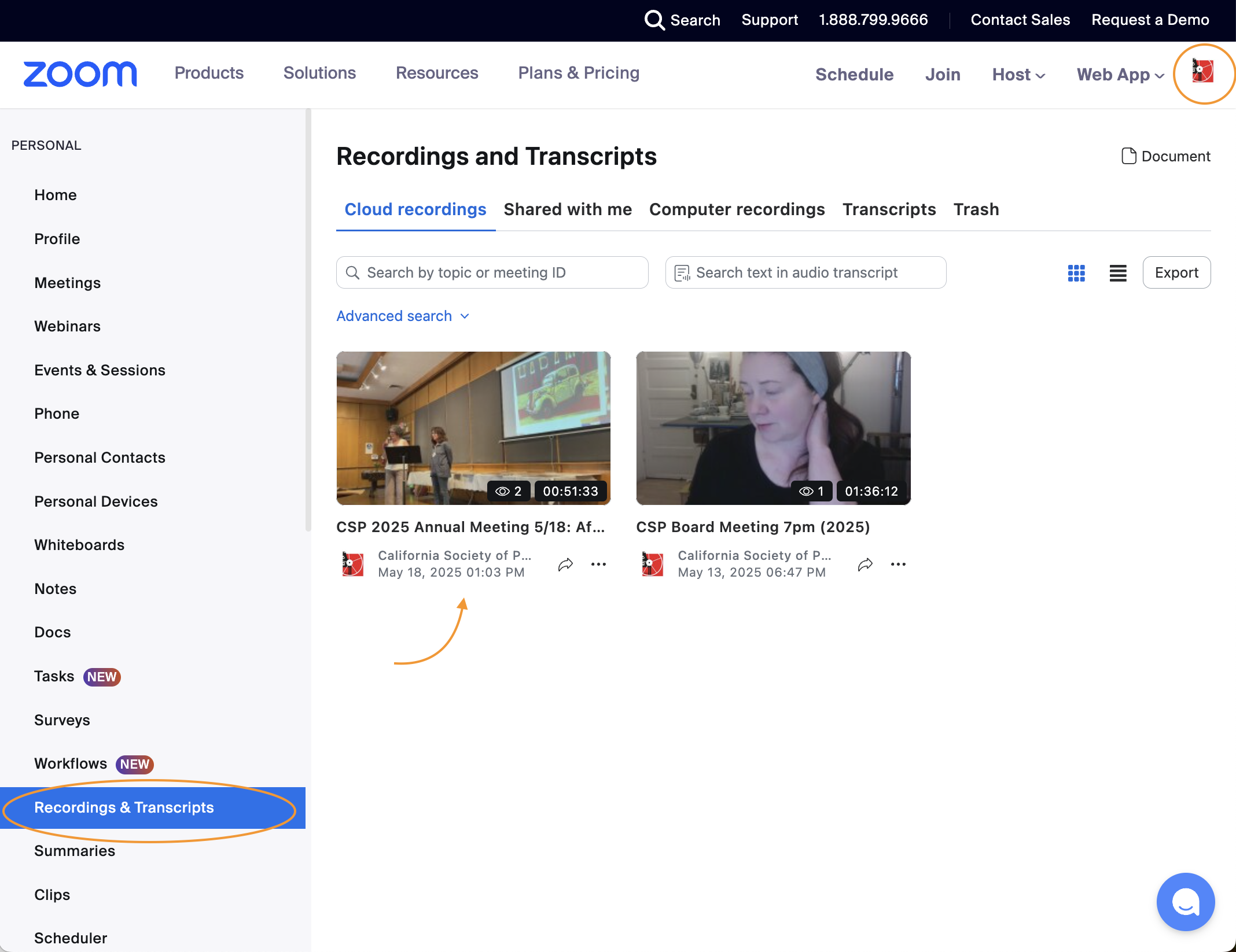The image size is (1236, 952).
Task: Click Schedule in the header
Action: 854,75
